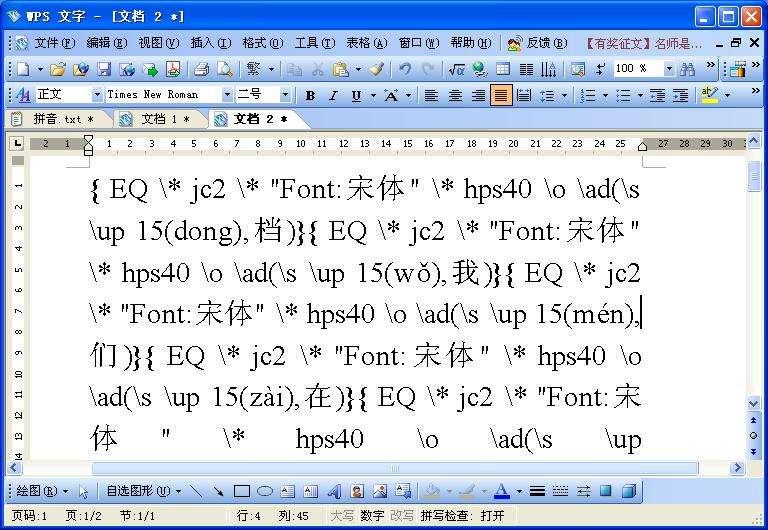Toggle Bold formatting

(x=310, y=95)
